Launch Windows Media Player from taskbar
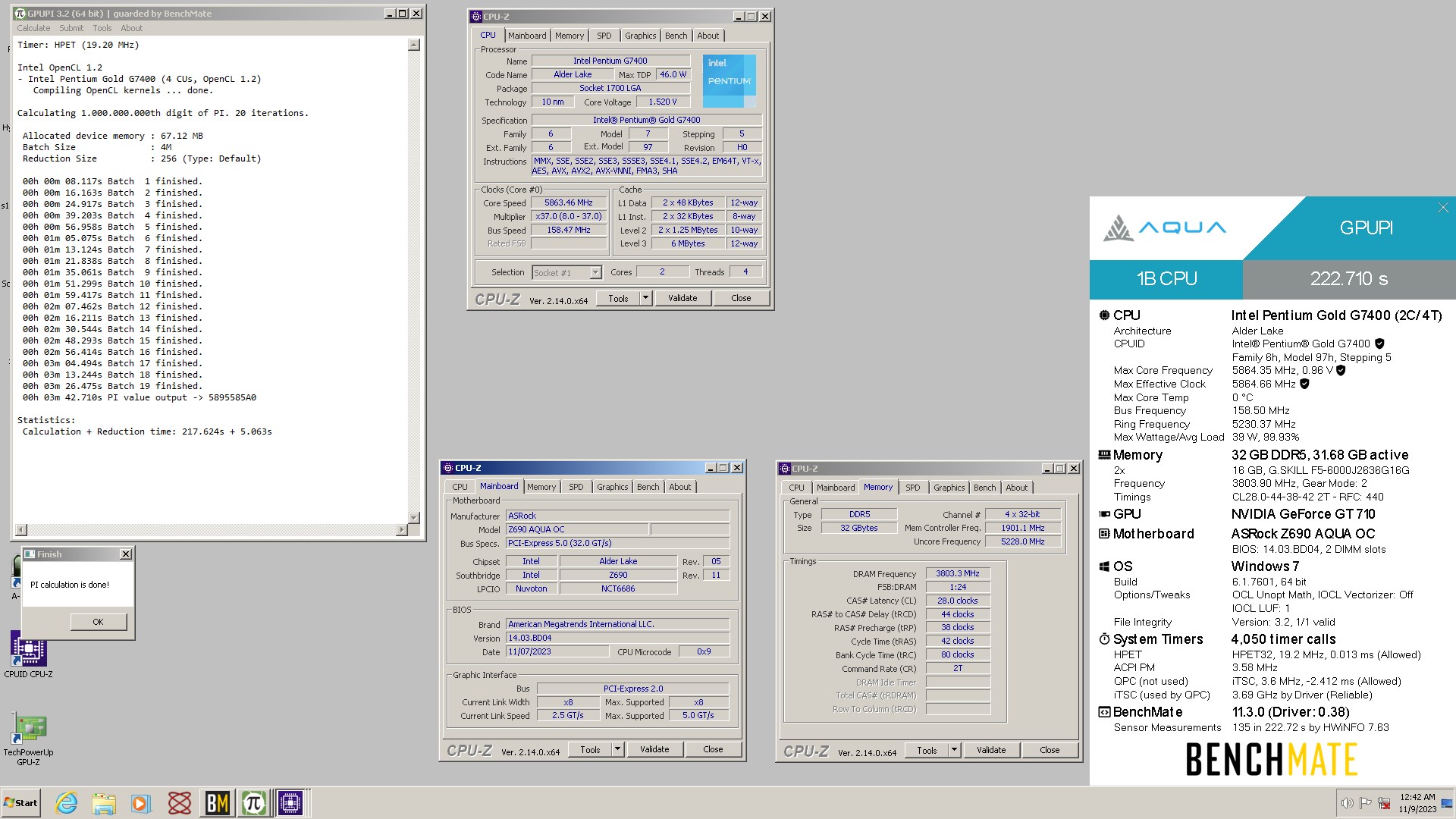The image size is (1456, 819). pos(140,803)
